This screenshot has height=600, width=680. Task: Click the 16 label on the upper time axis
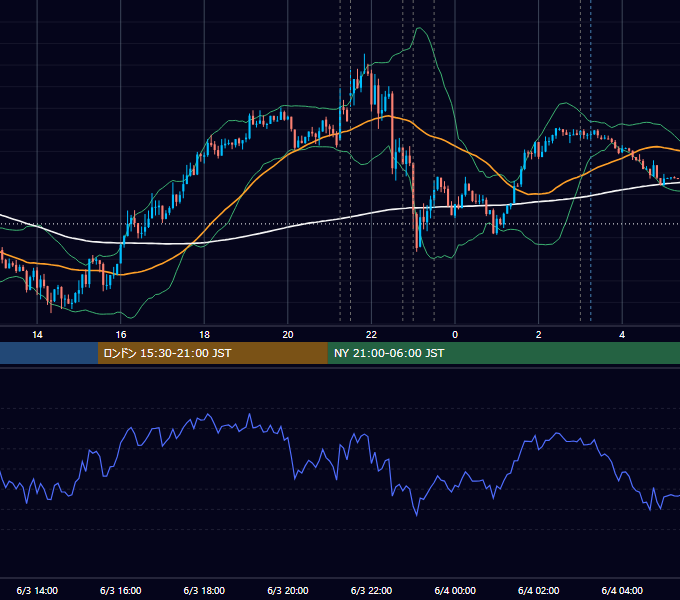[x=121, y=335]
